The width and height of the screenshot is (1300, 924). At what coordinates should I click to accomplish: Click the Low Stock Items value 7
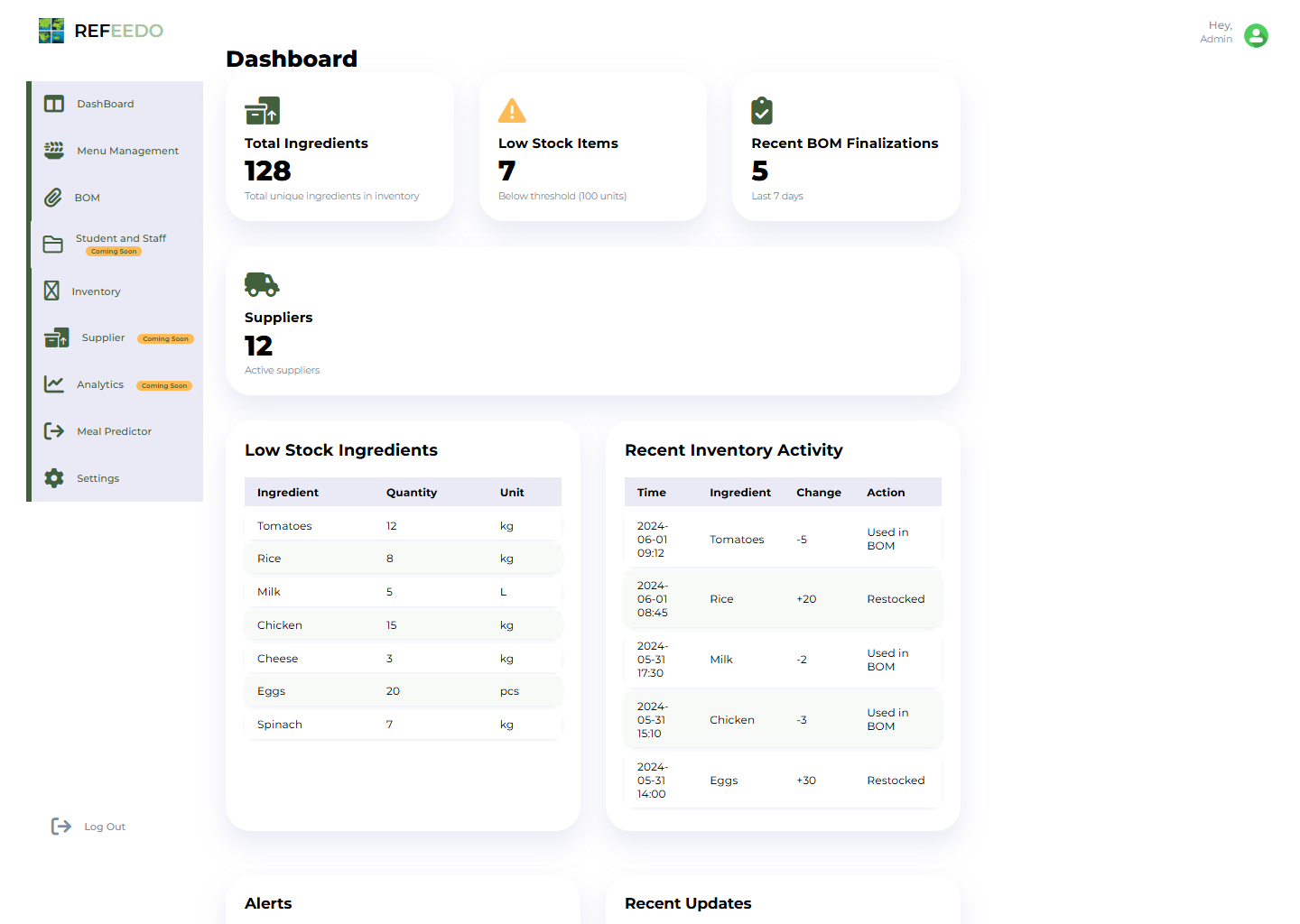507,171
